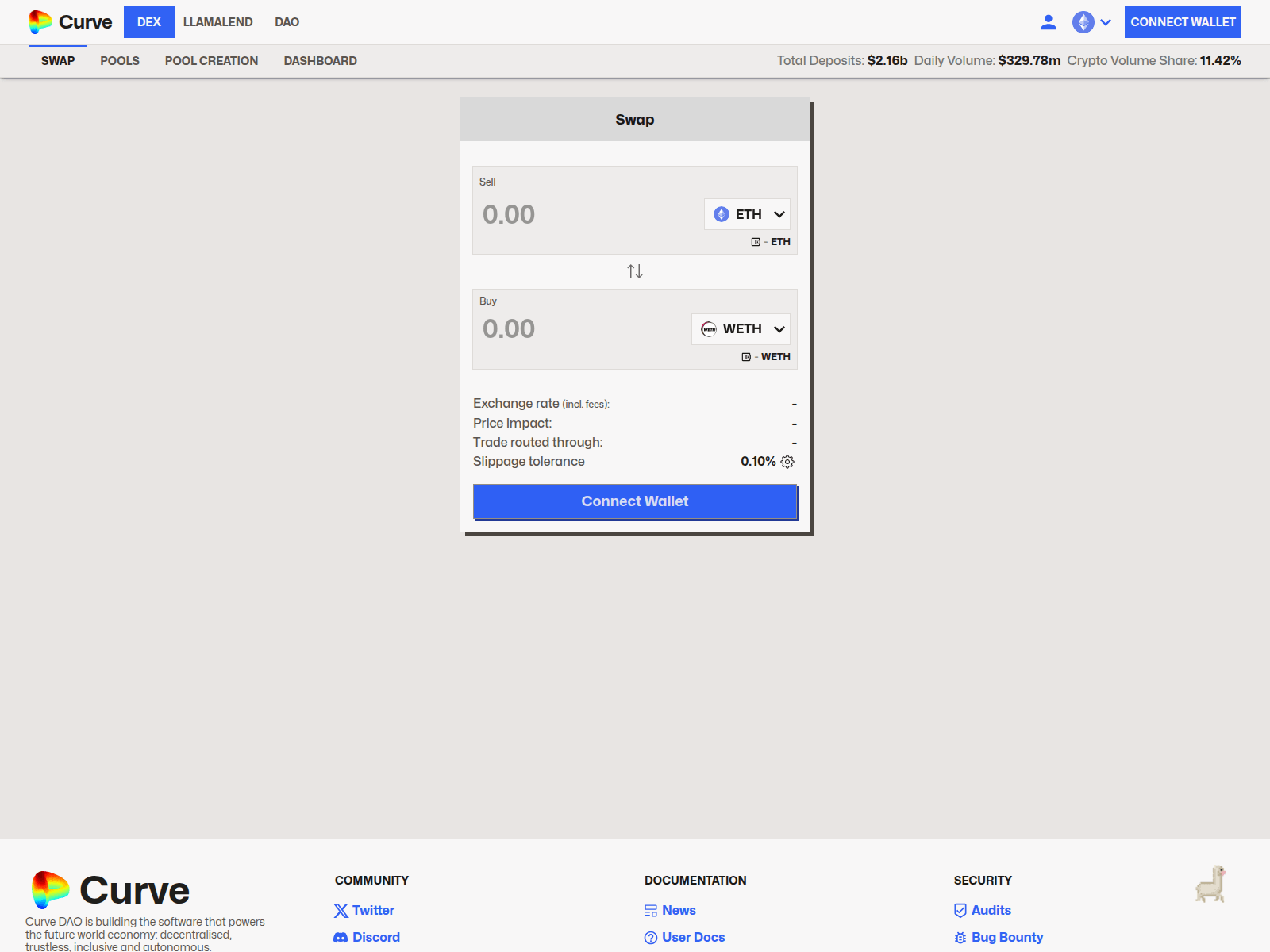Open the user profile icon
The height and width of the screenshot is (952, 1270).
(x=1049, y=22)
